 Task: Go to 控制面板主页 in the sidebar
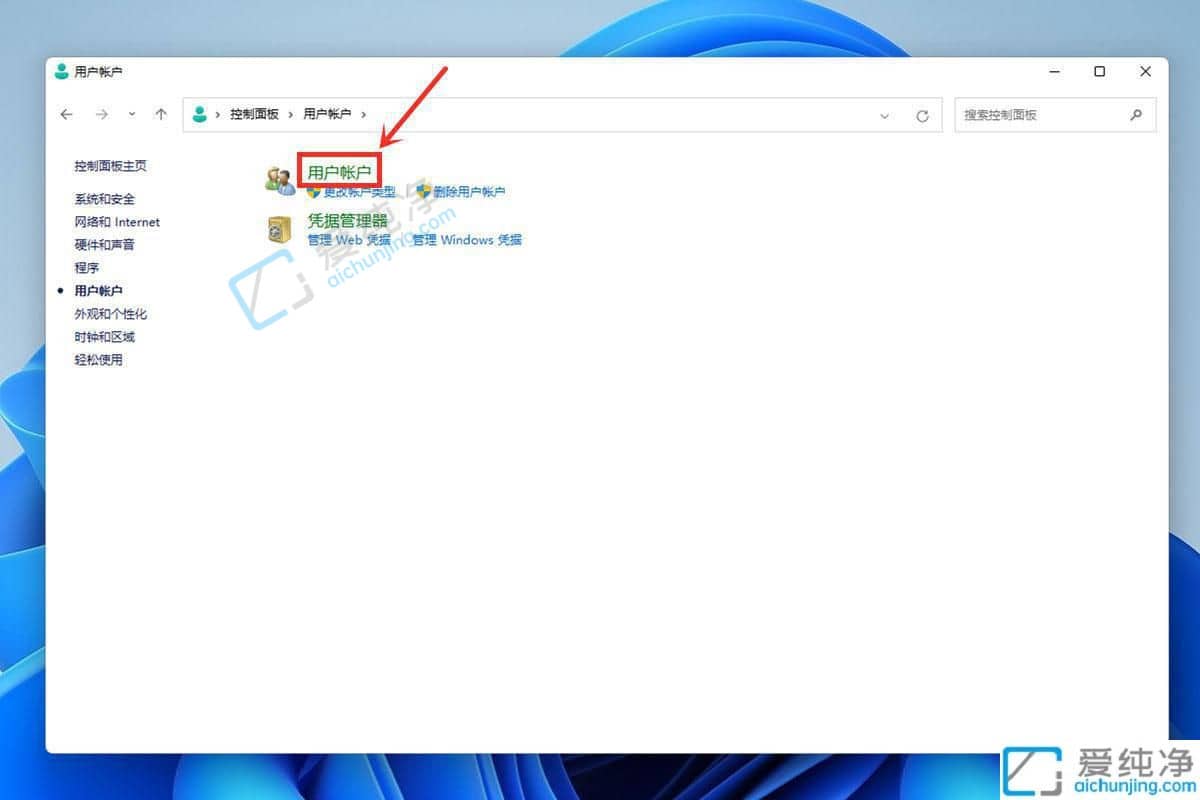(x=110, y=166)
